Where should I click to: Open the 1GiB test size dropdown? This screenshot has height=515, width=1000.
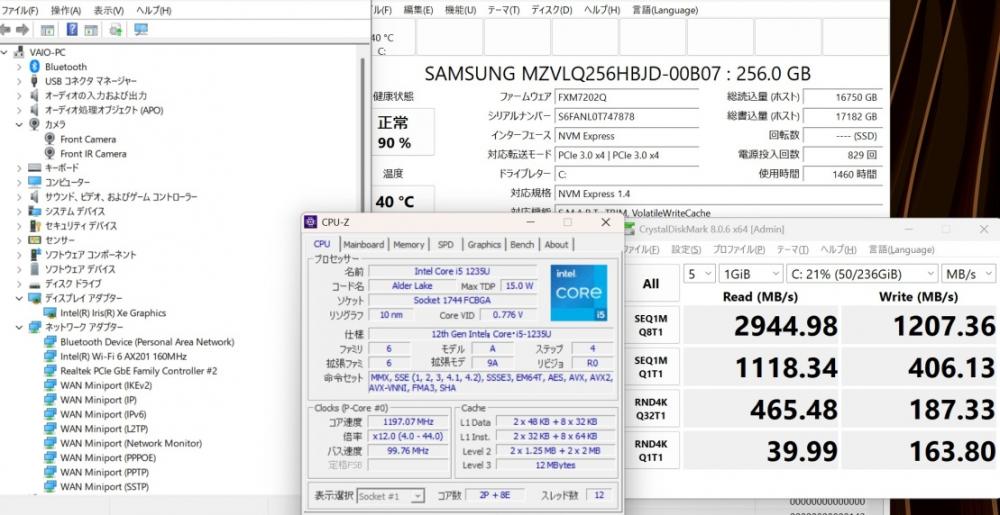pos(750,273)
